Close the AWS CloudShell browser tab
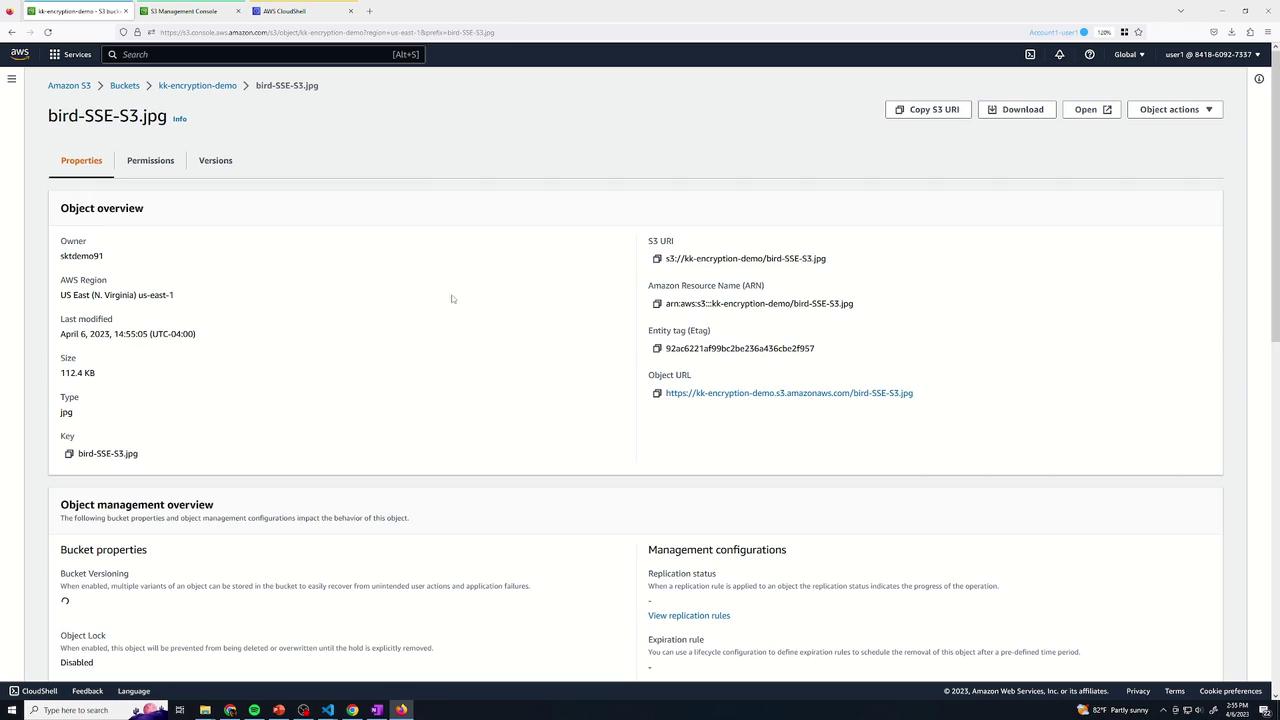The width and height of the screenshot is (1280, 720). (x=351, y=11)
